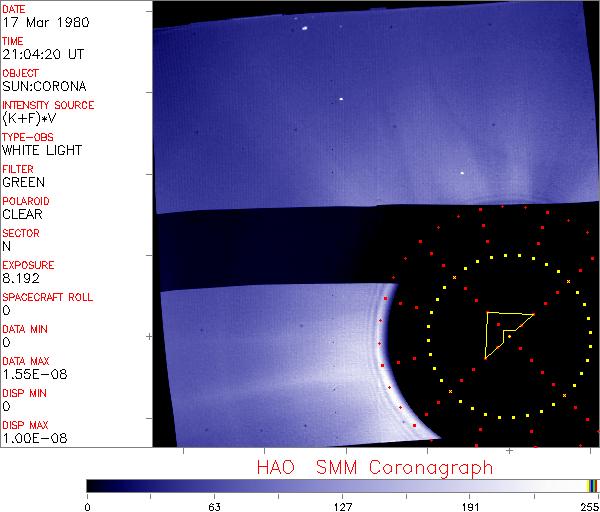
Task: Click the 255 label under the color bar
Action: tap(588, 506)
